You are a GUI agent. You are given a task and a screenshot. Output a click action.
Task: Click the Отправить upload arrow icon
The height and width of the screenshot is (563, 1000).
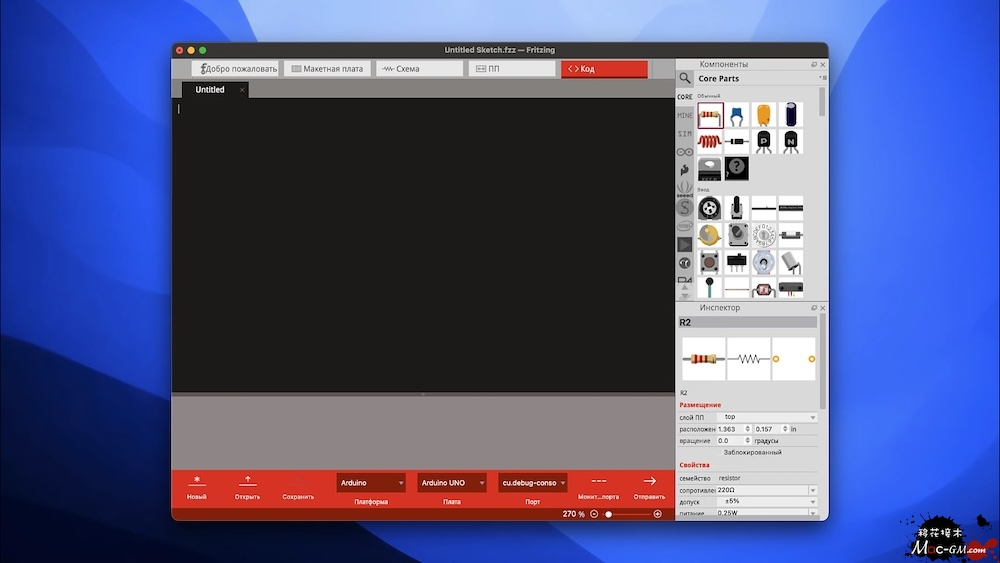coord(649,481)
